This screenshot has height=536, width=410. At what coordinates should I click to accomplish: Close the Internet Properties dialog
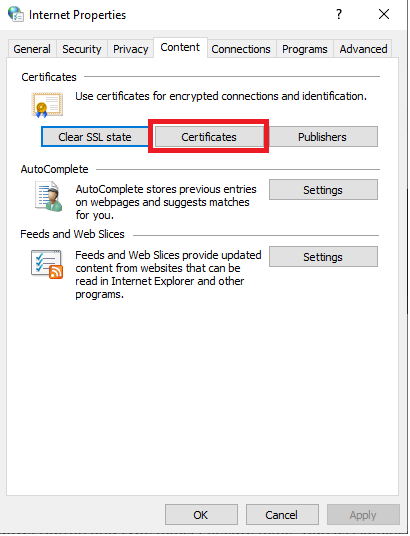[x=384, y=14]
